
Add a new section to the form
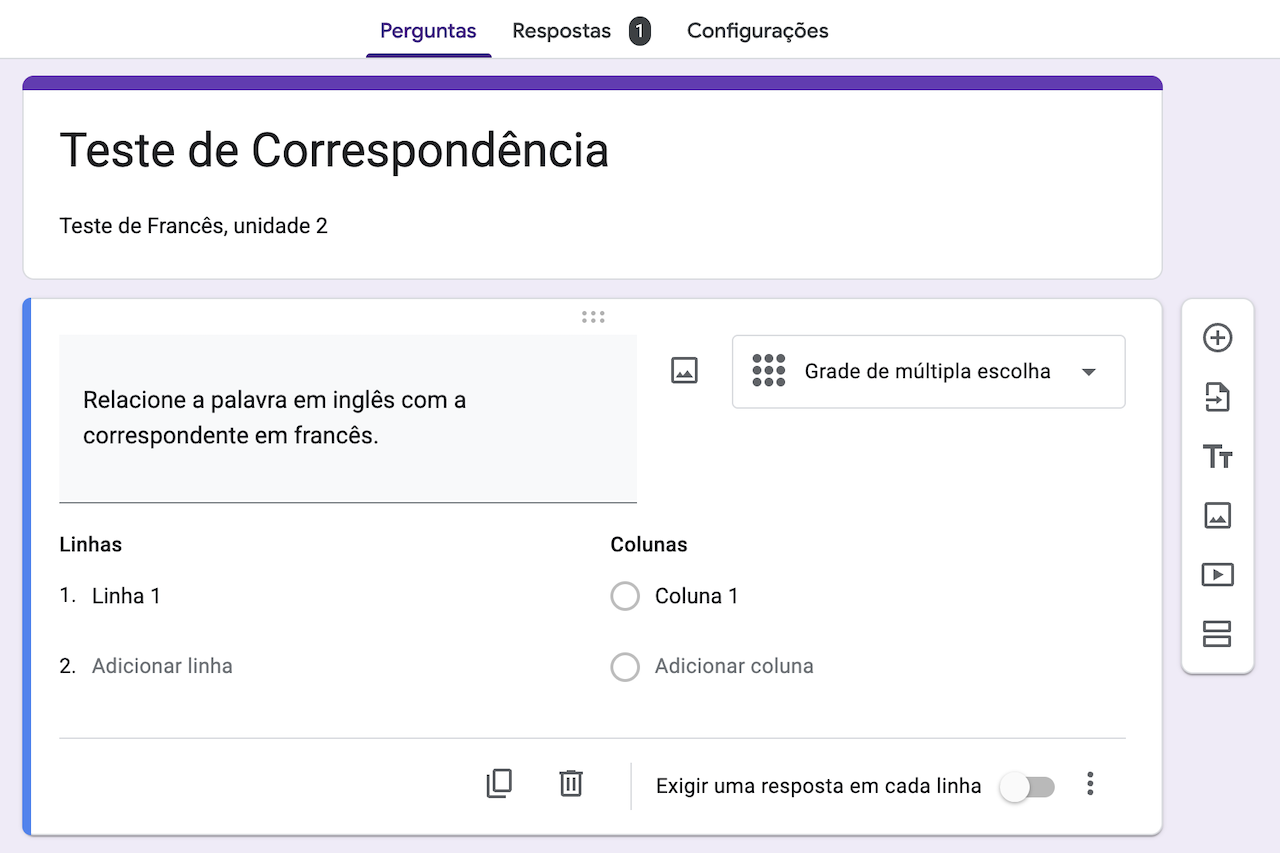1217,634
